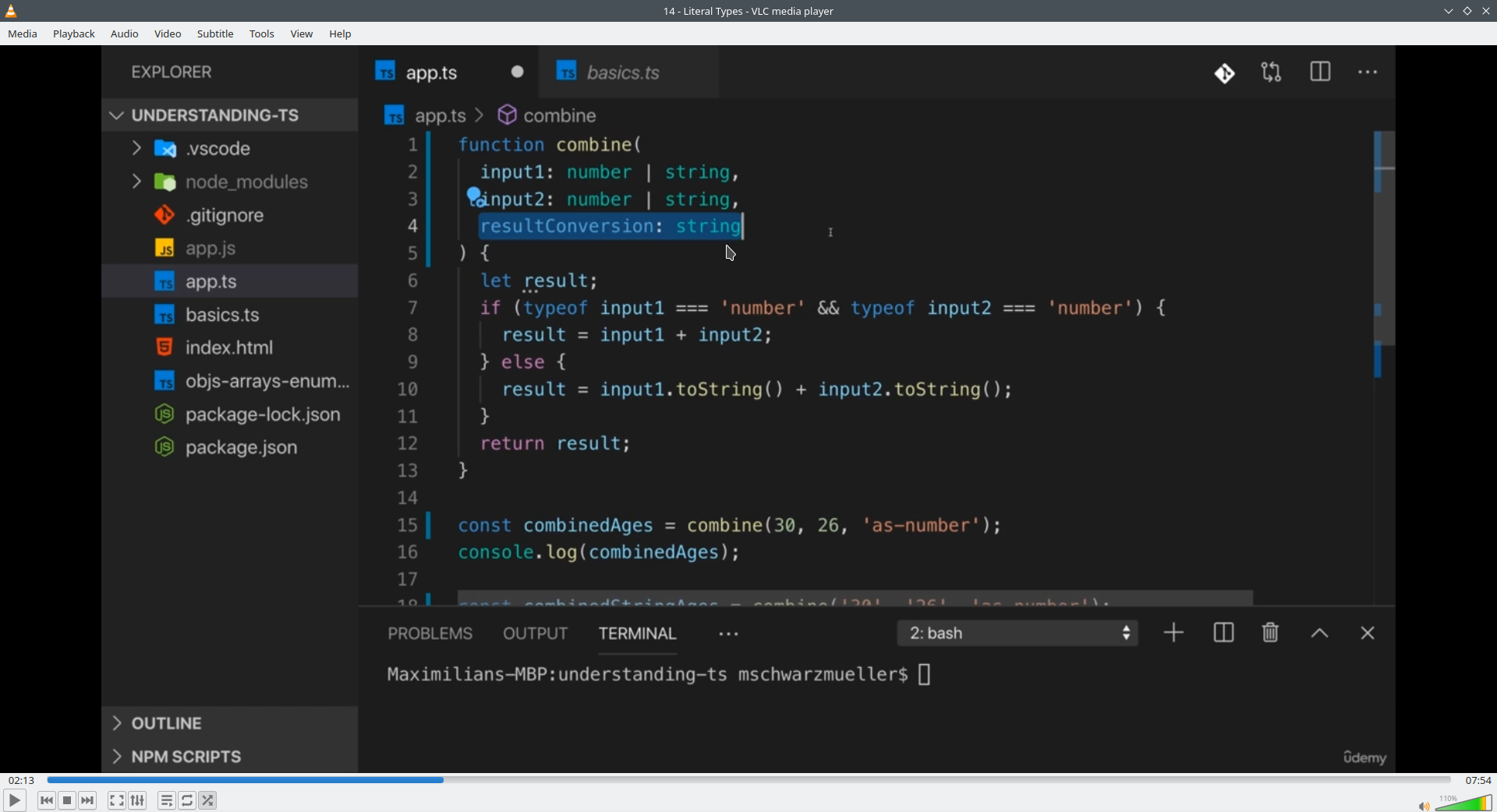Open the Playback menu
Viewport: 1497px width, 812px height.
click(x=74, y=34)
